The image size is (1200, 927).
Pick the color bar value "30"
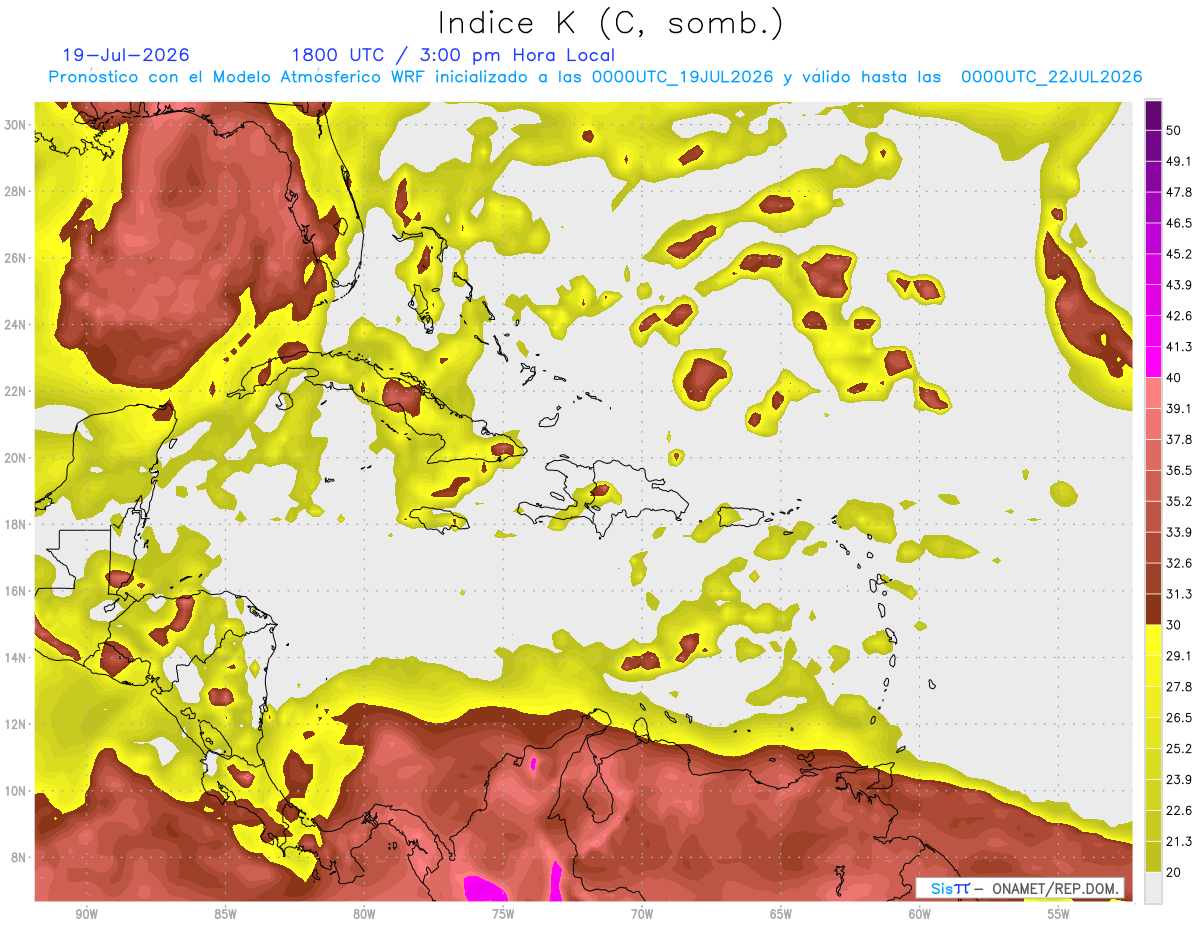[x=1174, y=625]
